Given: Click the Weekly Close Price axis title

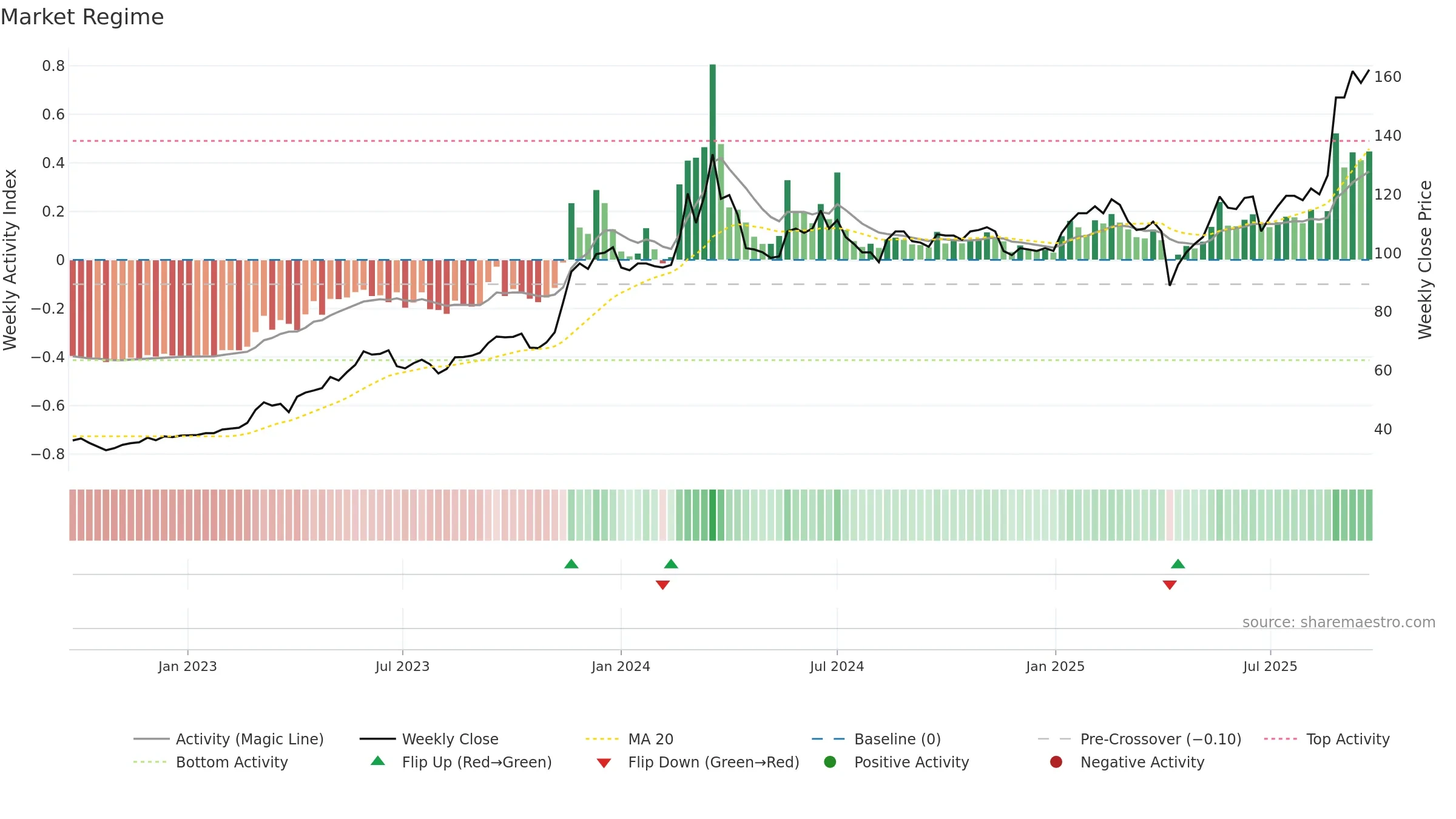Looking at the screenshot, I should point(1425,260).
